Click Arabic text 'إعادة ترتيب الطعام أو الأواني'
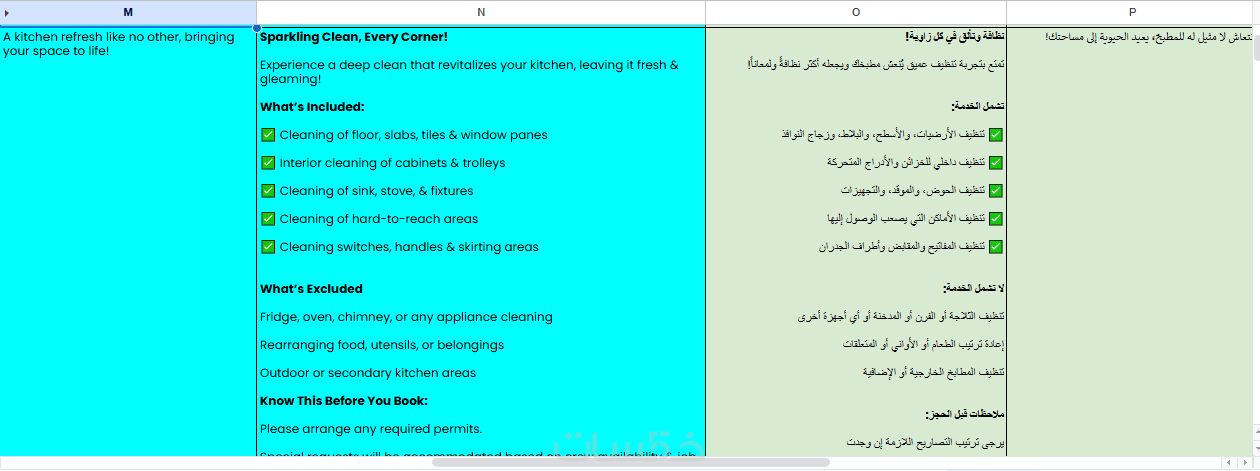Viewport: 1260px width, 471px height. 924,344
